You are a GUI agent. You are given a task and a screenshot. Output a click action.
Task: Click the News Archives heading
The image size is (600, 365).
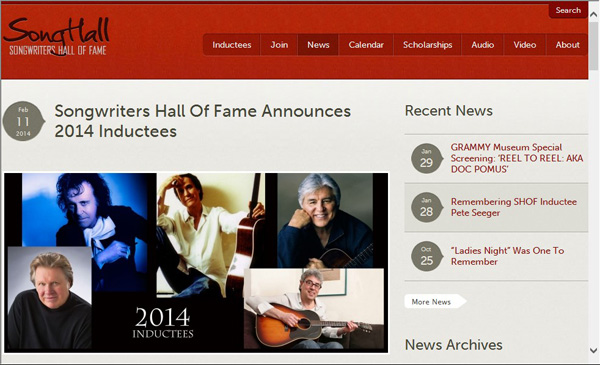453,345
